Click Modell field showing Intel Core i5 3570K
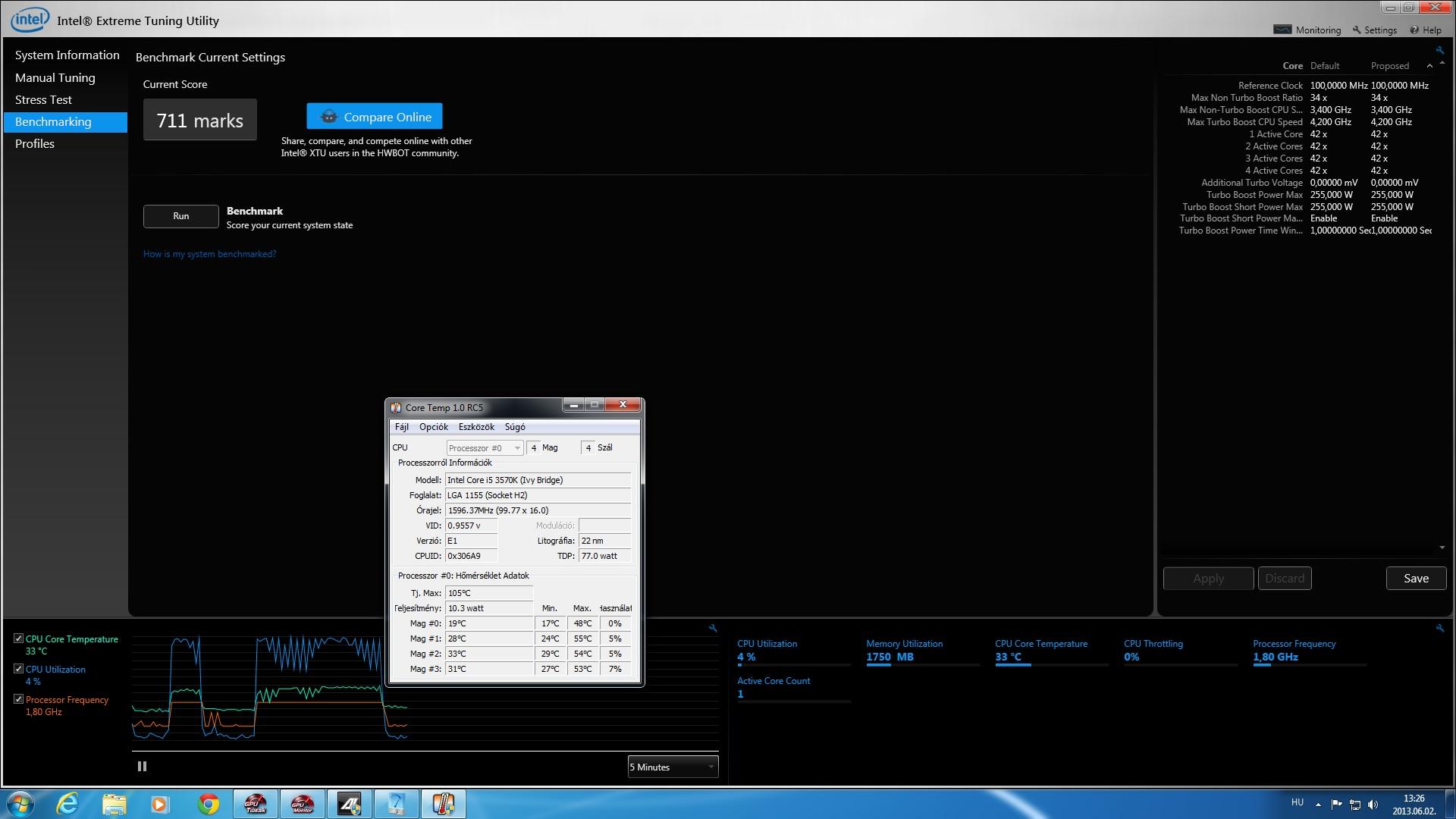This screenshot has width=1456, height=819. click(x=538, y=480)
